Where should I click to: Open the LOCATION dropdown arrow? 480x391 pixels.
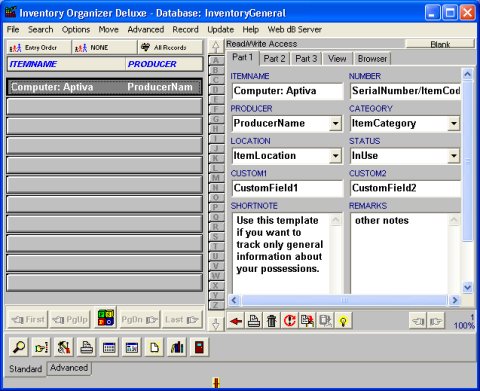pos(336,156)
